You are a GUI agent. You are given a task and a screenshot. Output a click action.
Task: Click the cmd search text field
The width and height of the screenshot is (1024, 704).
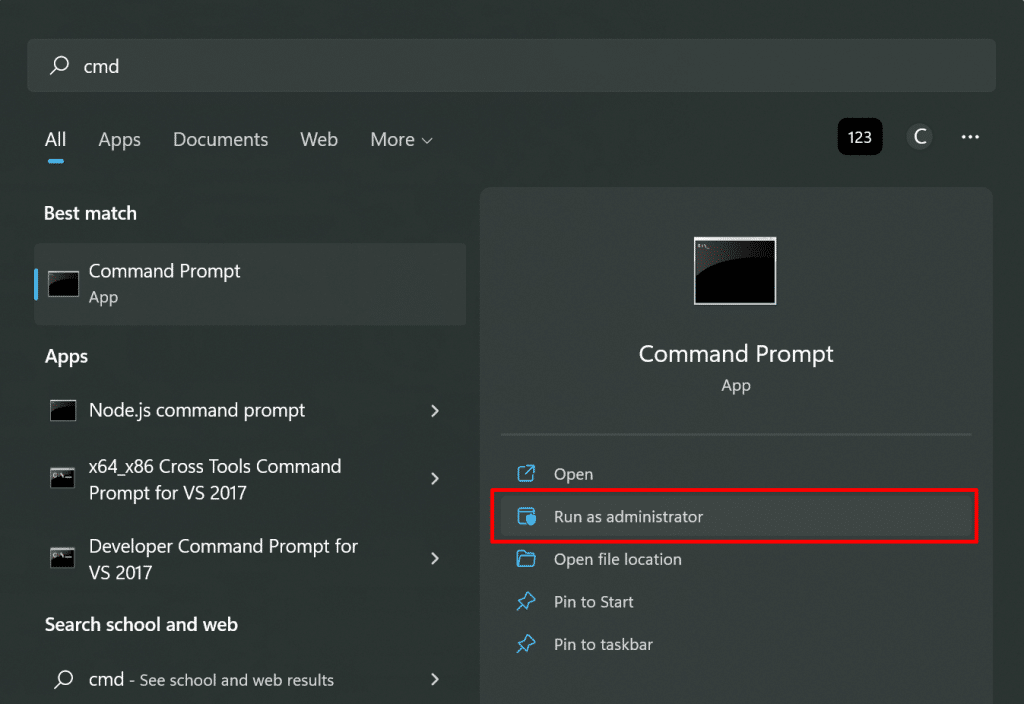pyautogui.click(x=511, y=65)
